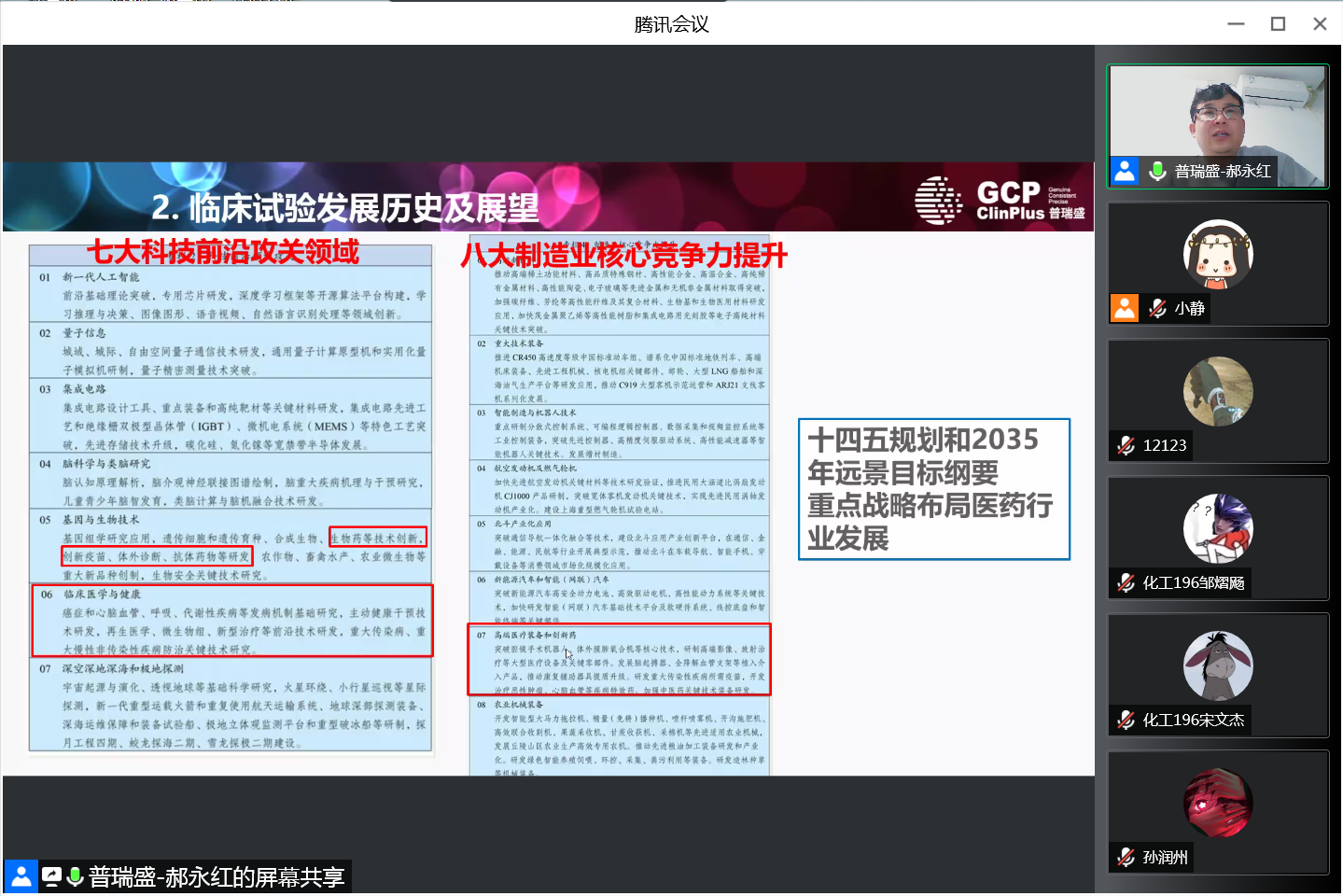Viewport: 1343px width, 896px height.
Task: Select the round avatar of participant 12123
Action: click(x=1217, y=391)
